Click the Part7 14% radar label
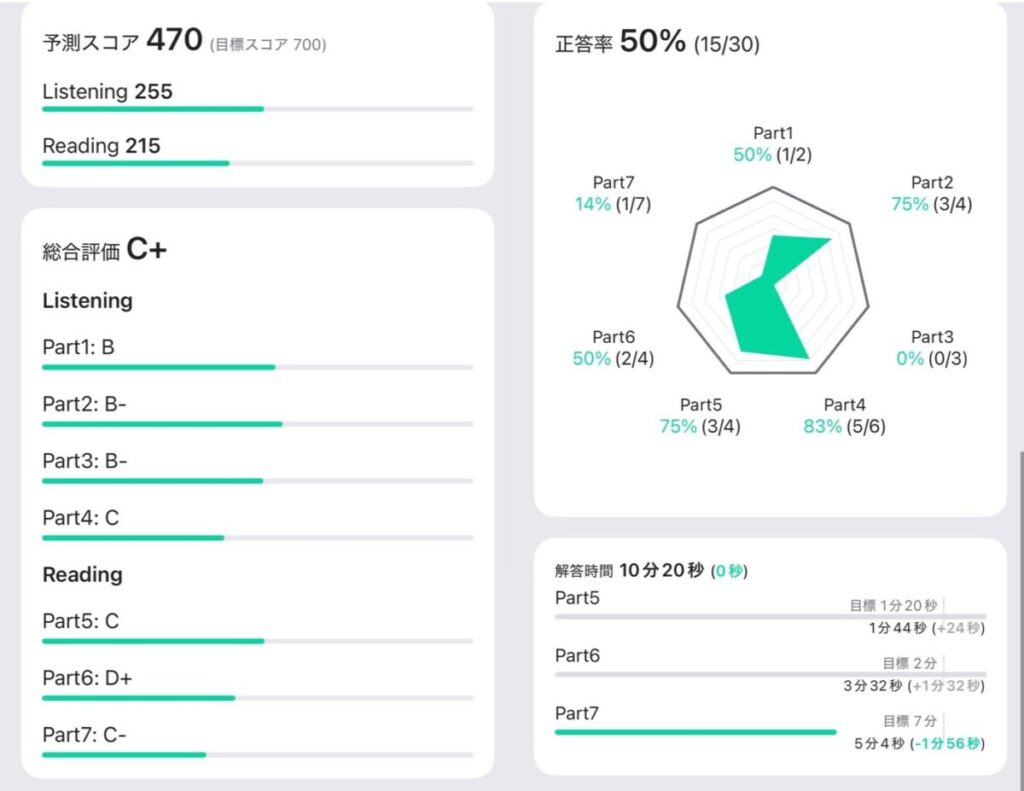Image resolution: width=1024 pixels, height=791 pixels. (613, 193)
